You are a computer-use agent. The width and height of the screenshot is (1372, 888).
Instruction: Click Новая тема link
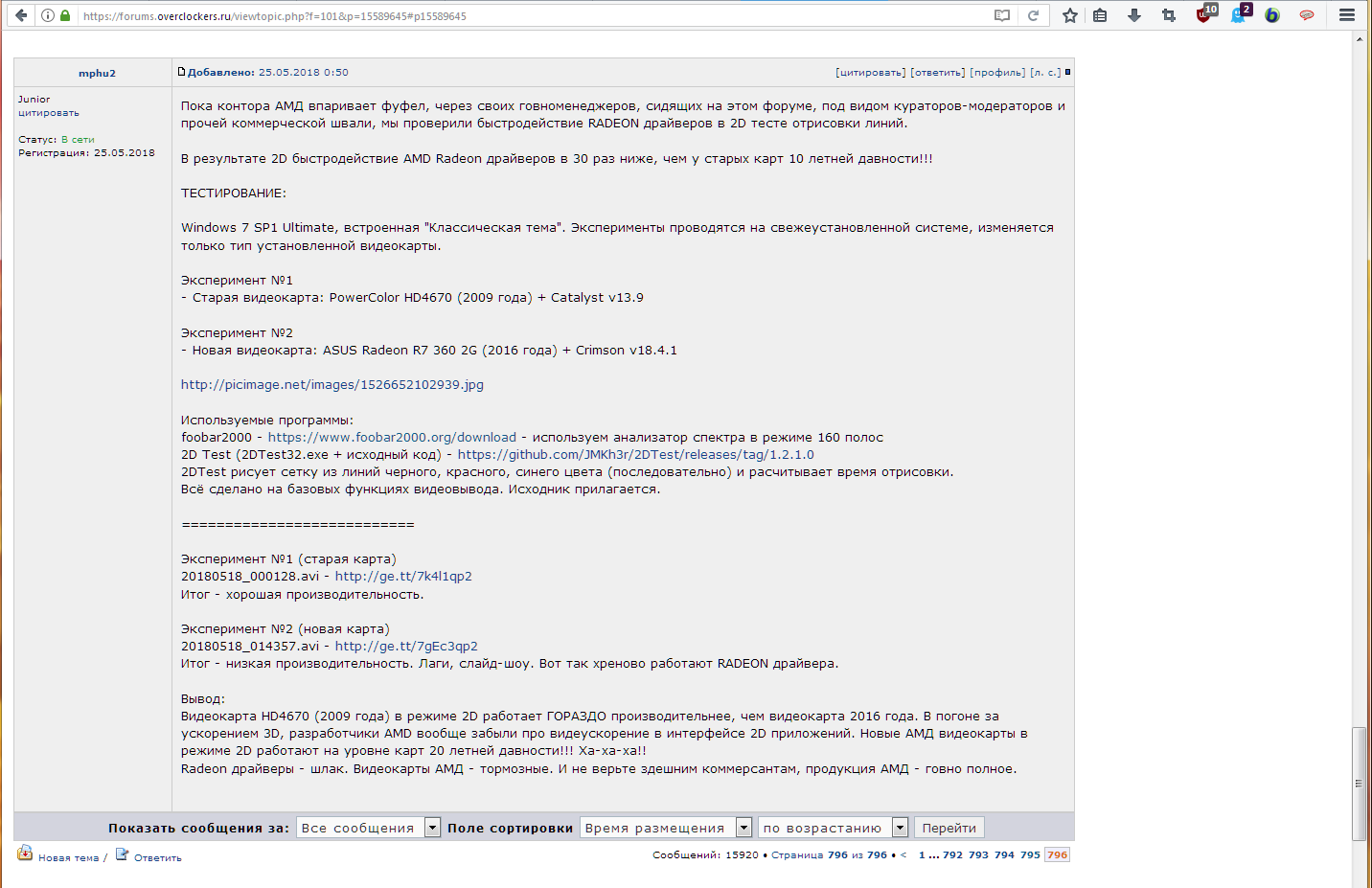(x=68, y=858)
